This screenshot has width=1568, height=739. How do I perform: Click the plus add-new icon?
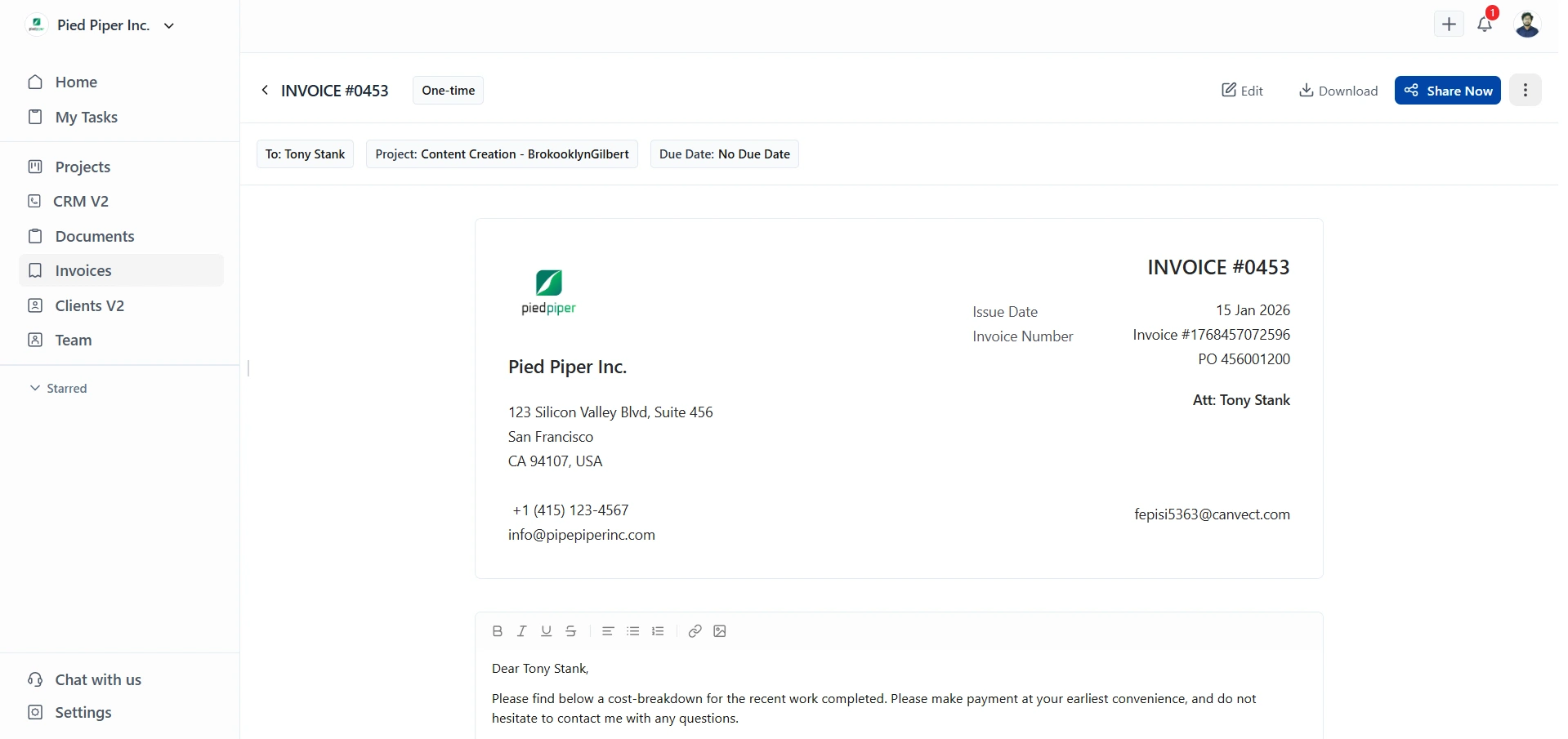(x=1449, y=24)
